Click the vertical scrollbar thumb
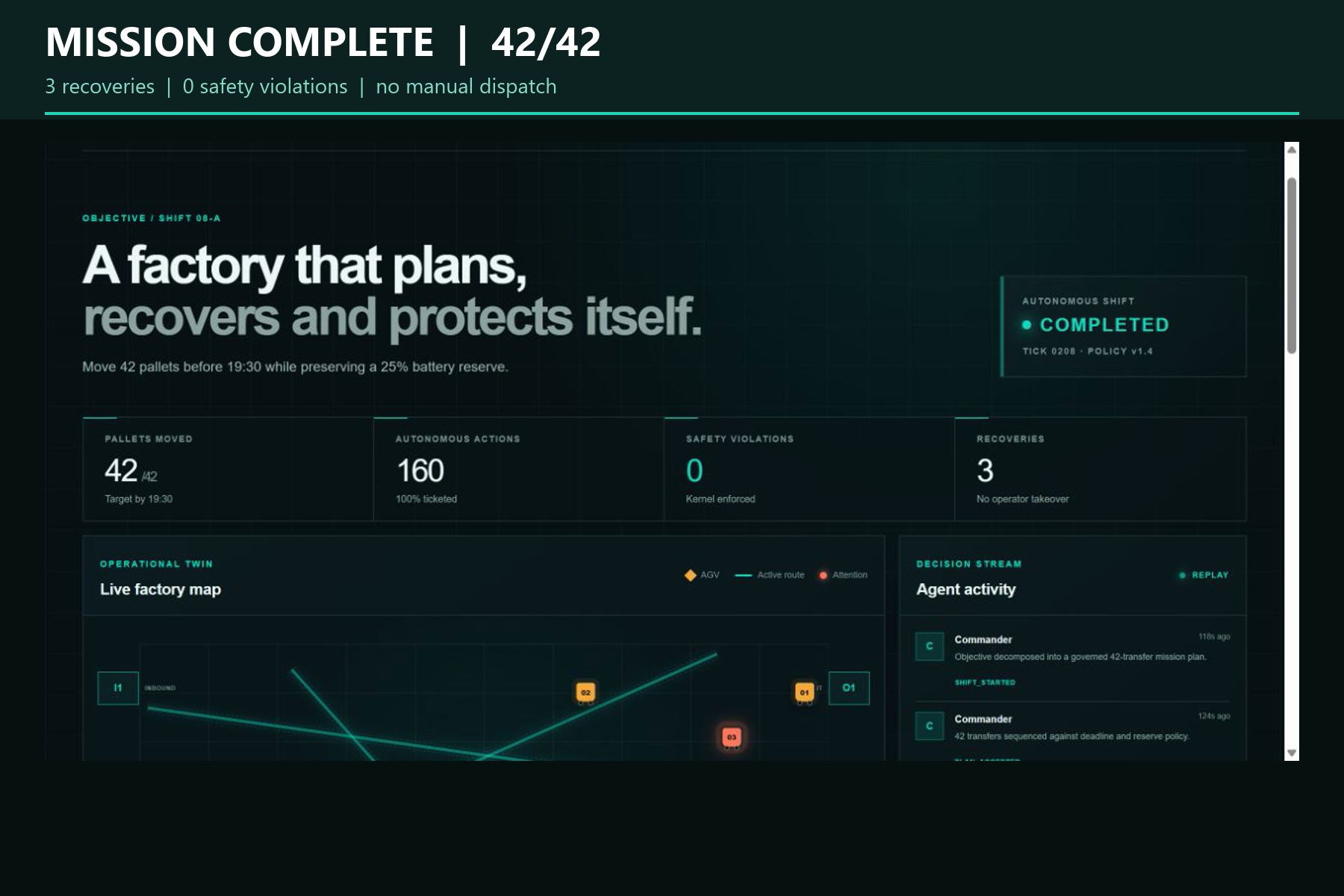Viewport: 1344px width, 896px height. point(1292,265)
